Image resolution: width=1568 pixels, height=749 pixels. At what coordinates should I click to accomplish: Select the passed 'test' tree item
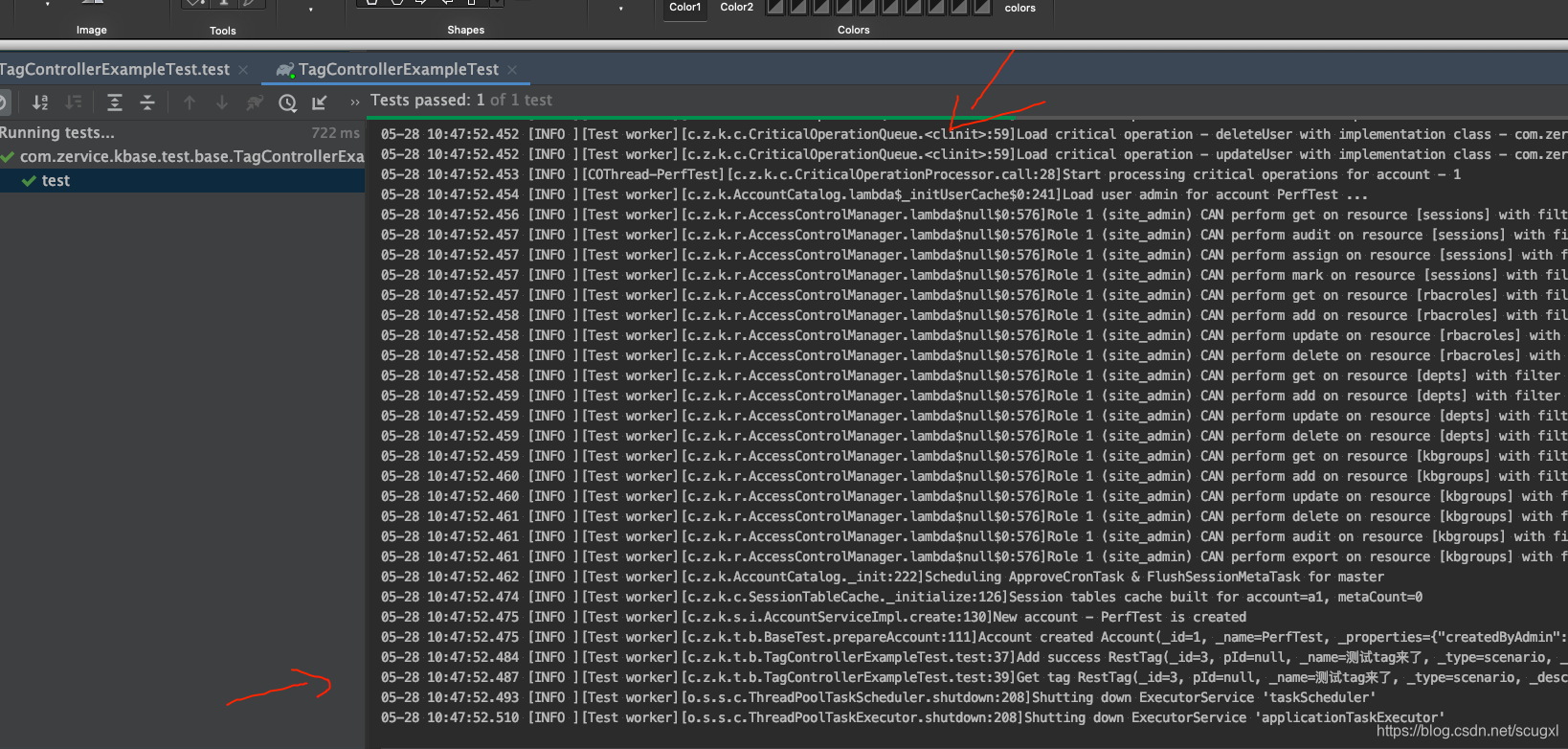pyautogui.click(x=182, y=180)
